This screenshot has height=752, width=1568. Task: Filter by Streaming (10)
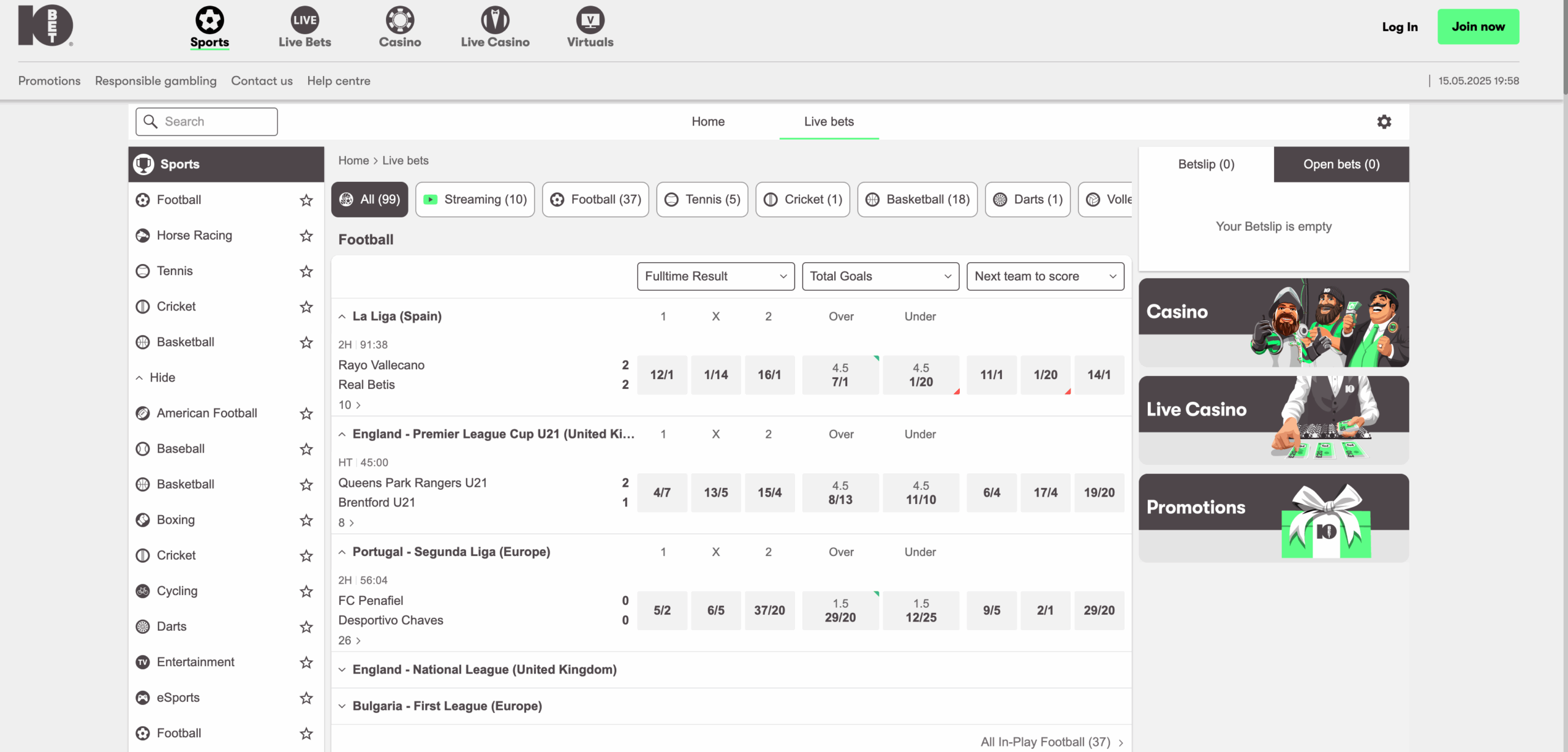[x=475, y=200]
